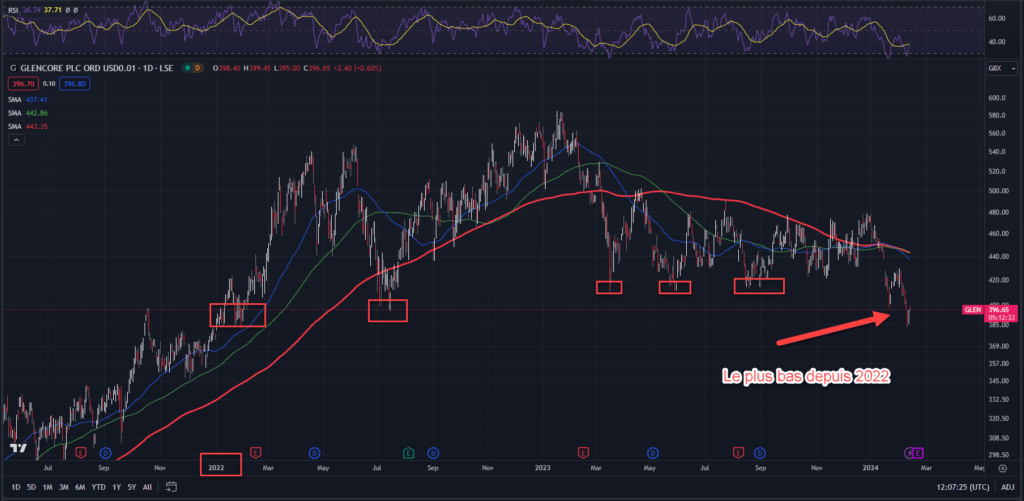1024x501 pixels.
Task: Click the spread value 0.10
Action: (x=48, y=84)
